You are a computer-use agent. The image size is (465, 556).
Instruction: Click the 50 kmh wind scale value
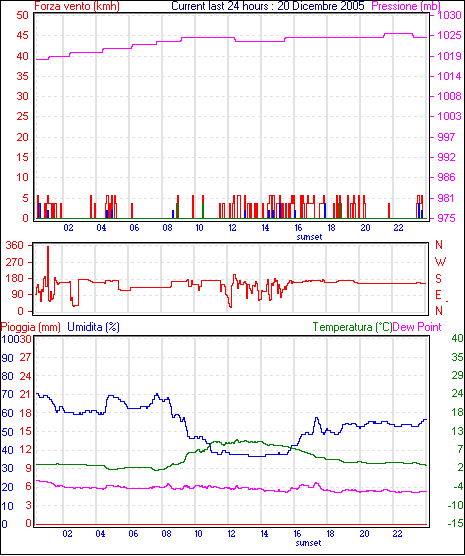[22, 15]
